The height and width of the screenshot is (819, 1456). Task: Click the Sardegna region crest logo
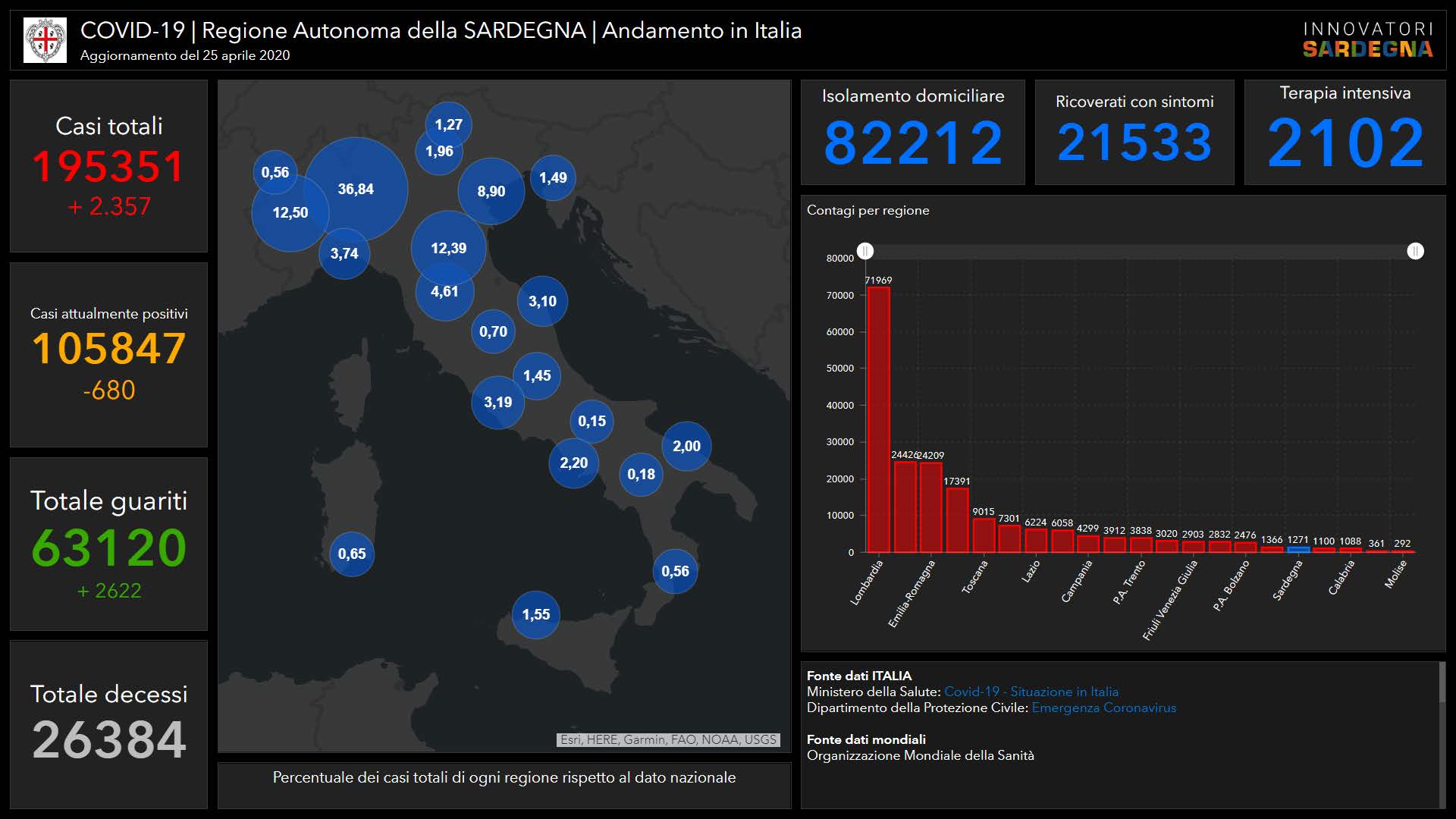tap(45, 40)
